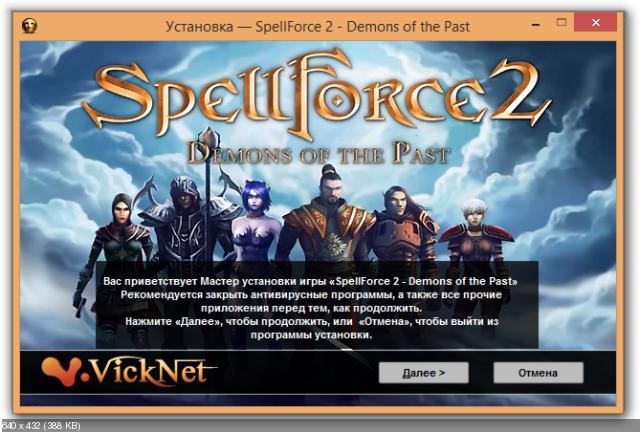The image size is (640, 432).
Task: Select the blue-haired demon woman
Action: (x=256, y=220)
